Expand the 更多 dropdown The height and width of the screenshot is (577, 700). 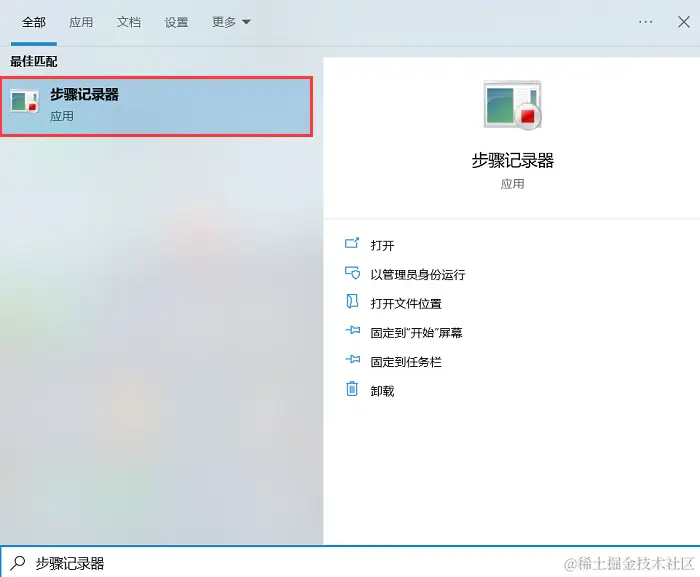click(231, 22)
